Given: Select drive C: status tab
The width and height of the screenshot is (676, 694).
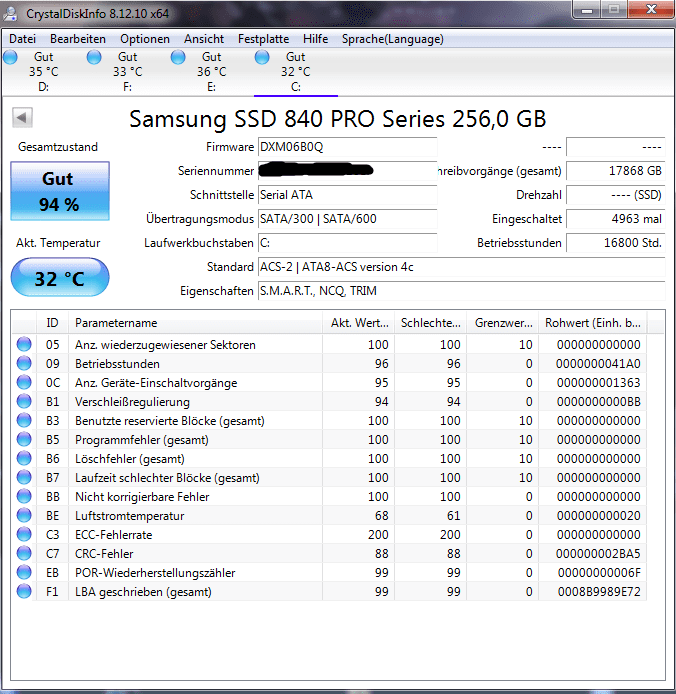Looking at the screenshot, I should click(296, 72).
